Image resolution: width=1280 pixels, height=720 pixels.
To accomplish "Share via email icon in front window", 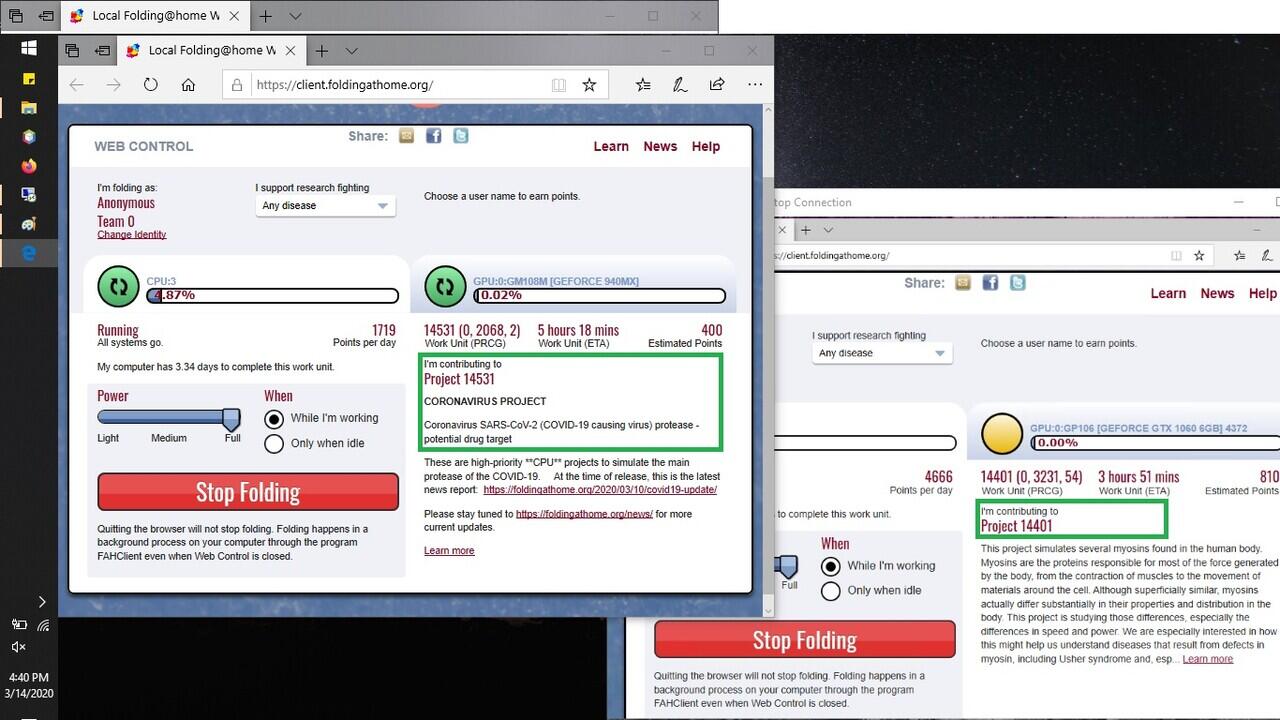I will pos(406,135).
